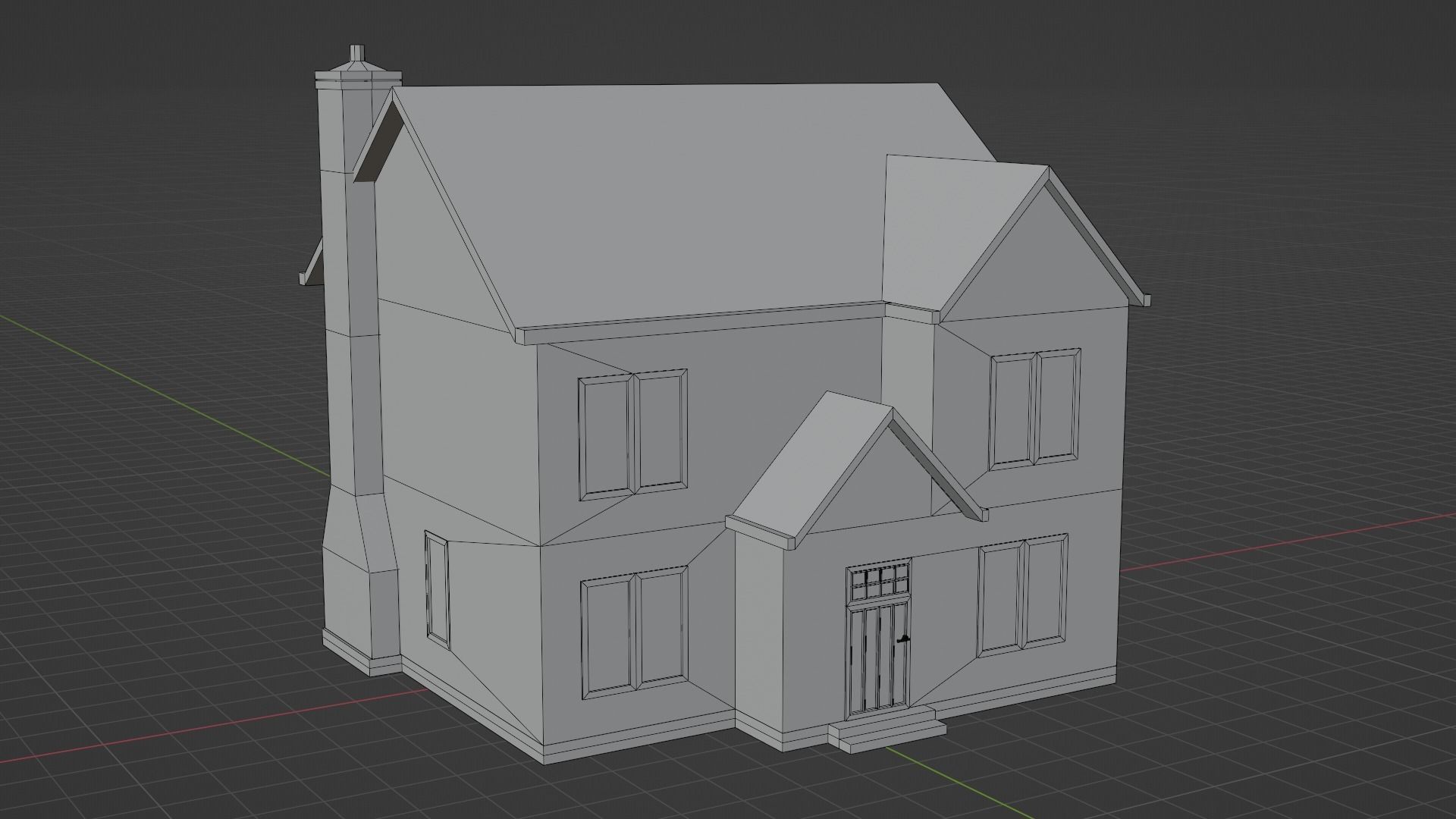Click the black door handle
1456x819 pixels.
902,640
